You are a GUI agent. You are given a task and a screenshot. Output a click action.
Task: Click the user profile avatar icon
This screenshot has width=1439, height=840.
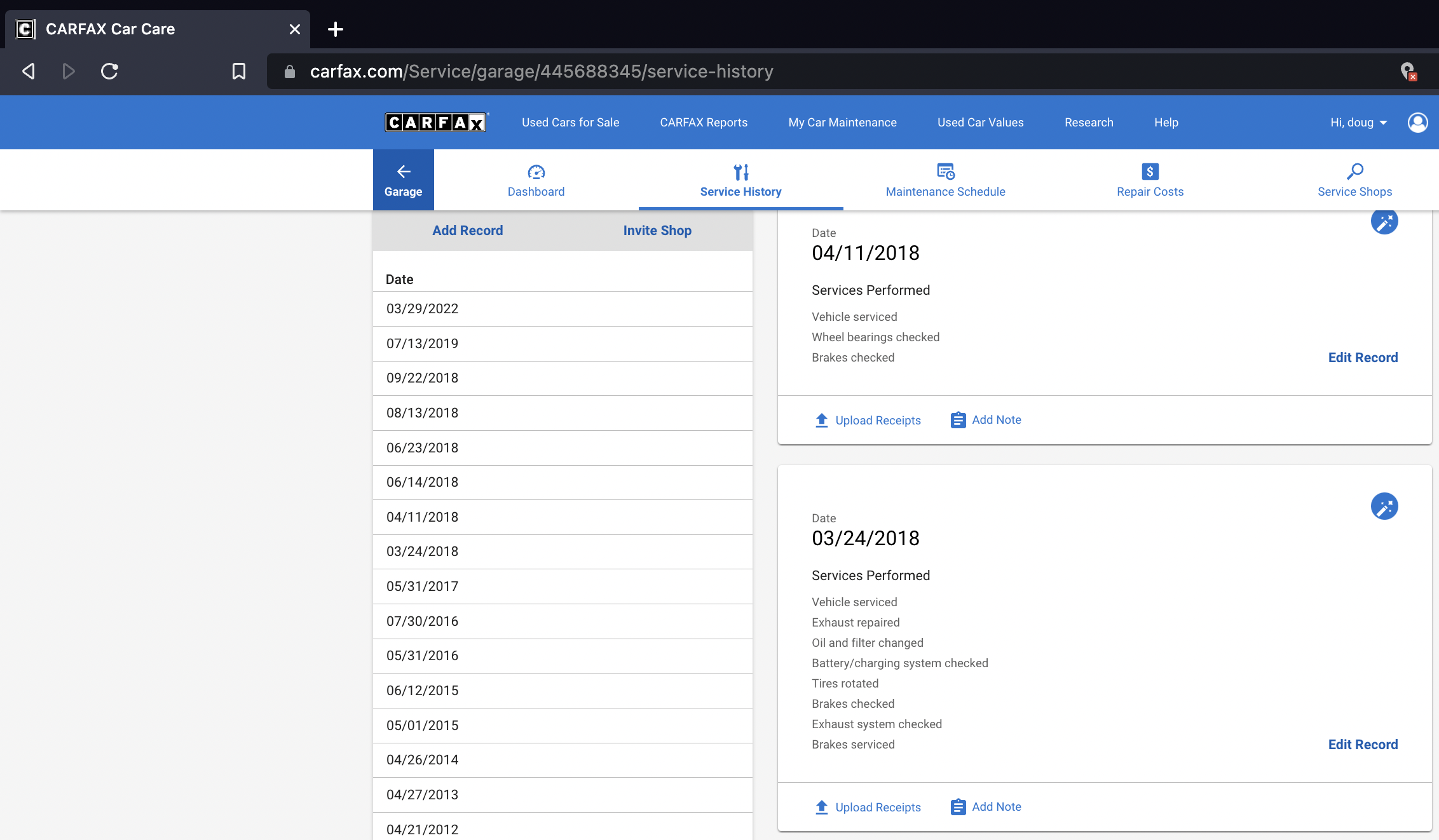pos(1418,122)
